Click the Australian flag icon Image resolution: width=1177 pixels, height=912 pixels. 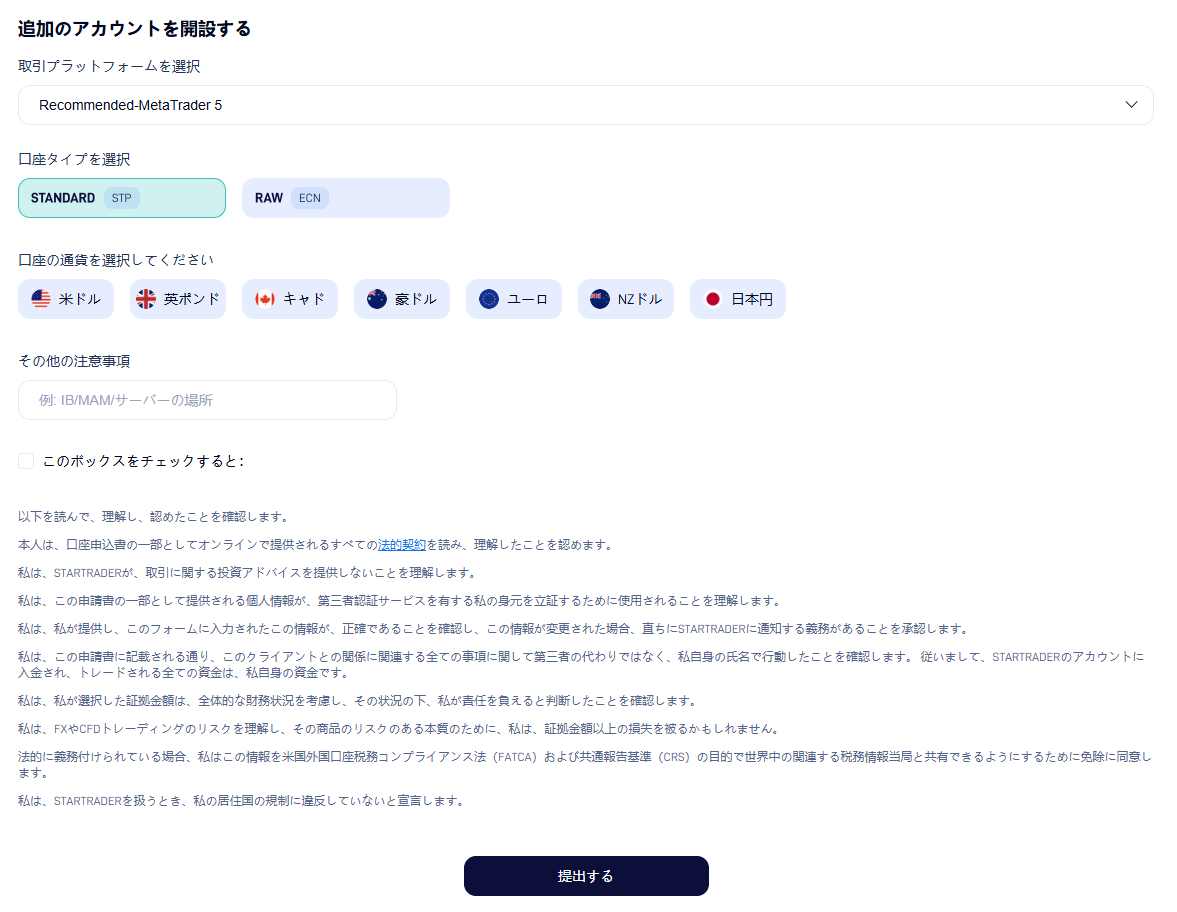[377, 299]
